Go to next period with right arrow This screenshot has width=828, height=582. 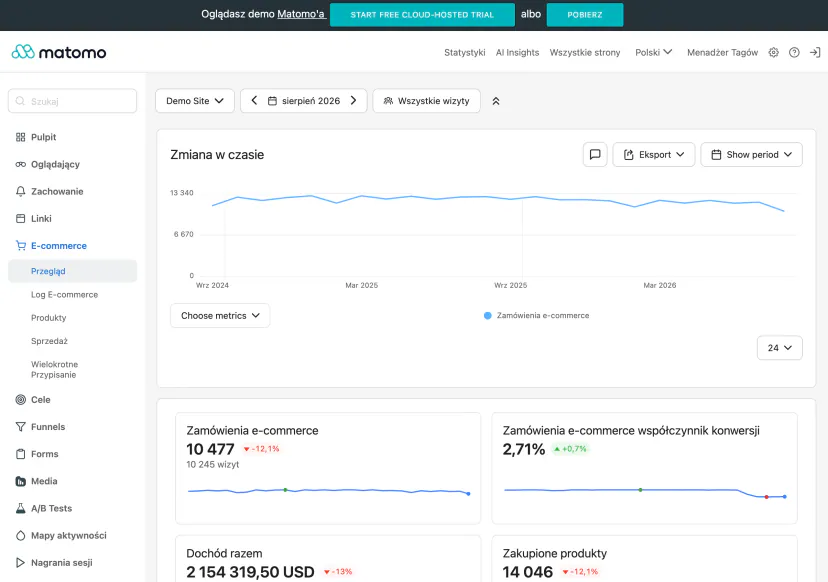(x=353, y=100)
